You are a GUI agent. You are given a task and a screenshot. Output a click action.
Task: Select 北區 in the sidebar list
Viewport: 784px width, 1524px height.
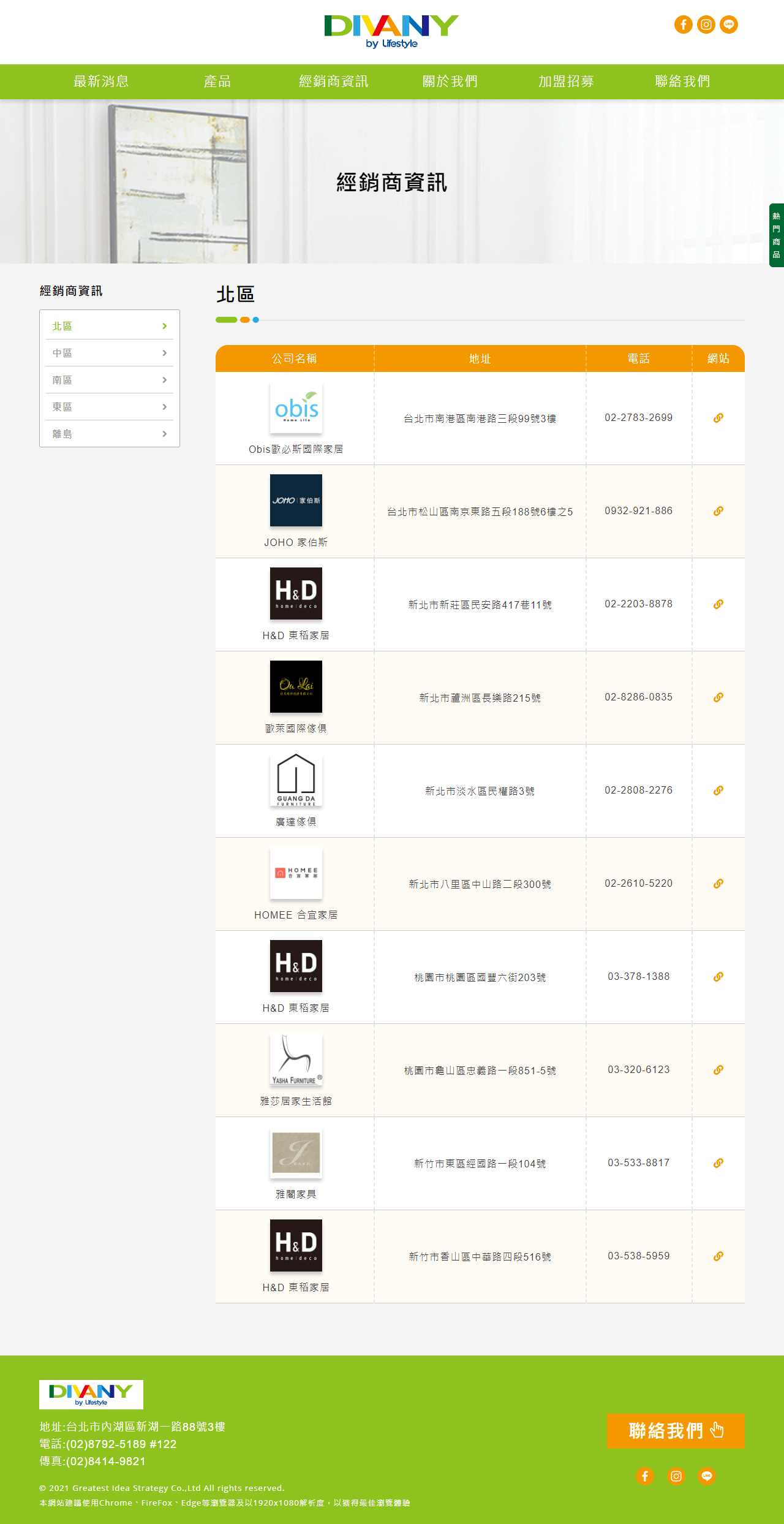pyautogui.click(x=110, y=326)
